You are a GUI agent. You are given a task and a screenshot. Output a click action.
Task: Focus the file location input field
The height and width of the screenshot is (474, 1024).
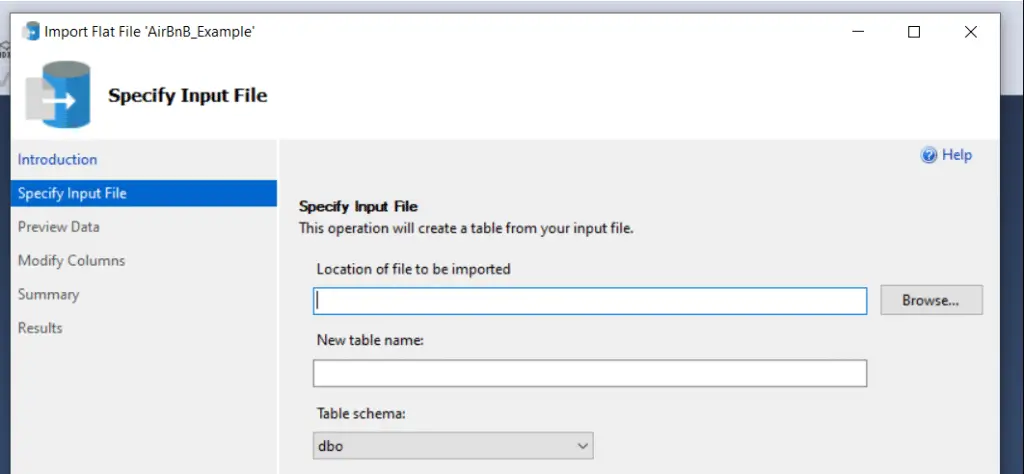point(590,301)
